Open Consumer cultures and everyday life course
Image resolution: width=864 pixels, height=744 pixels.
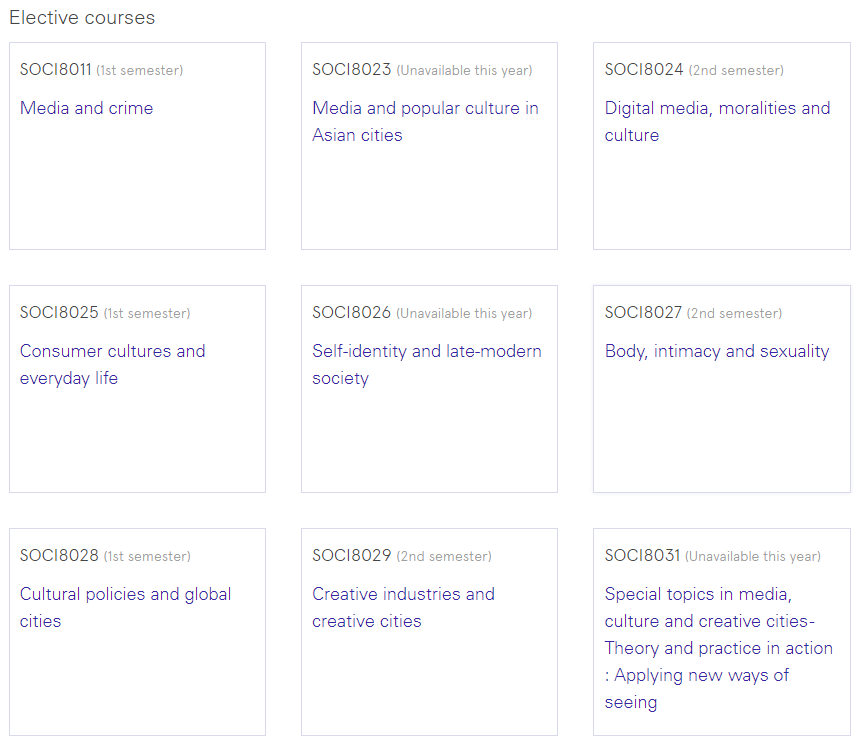coord(112,364)
